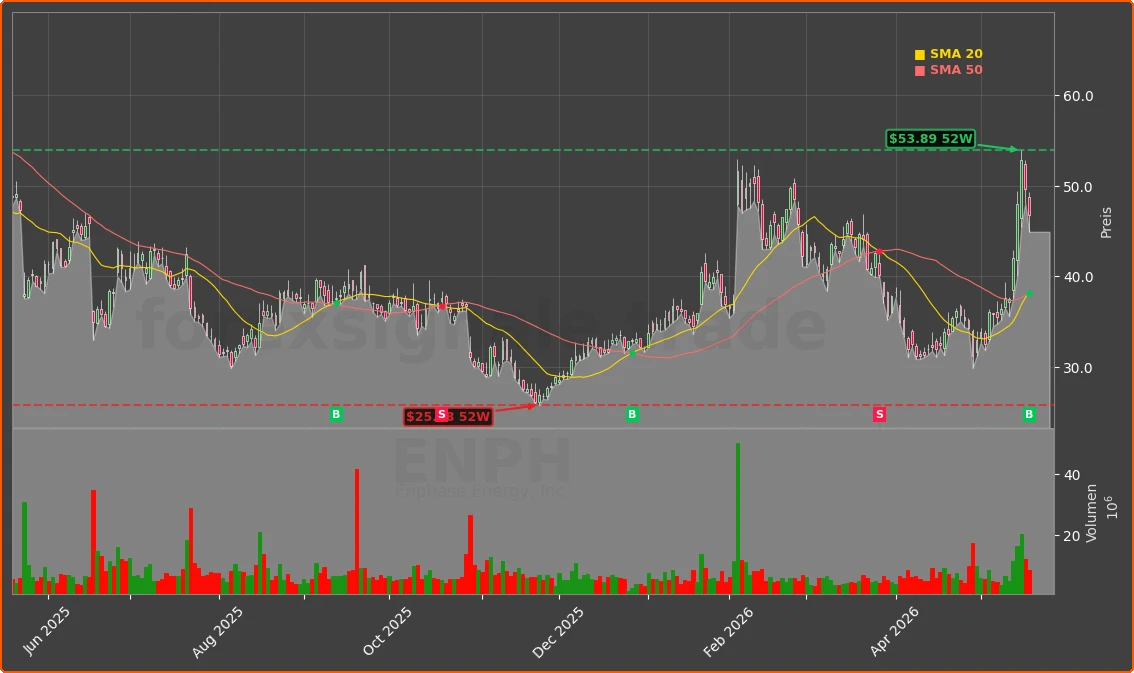Click the Jun 2025 date label
This screenshot has width=1134, height=673.
(46, 631)
